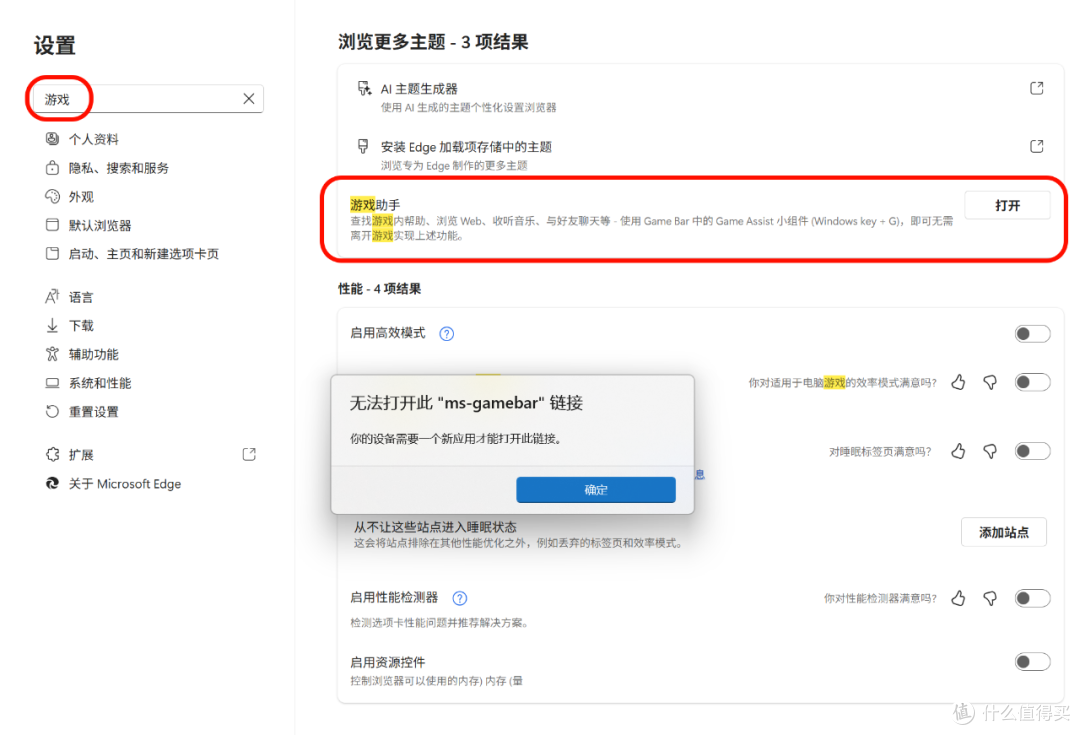Image resolution: width=1080 pixels, height=735 pixels.
Task: Open 个人资料 settings section
Action: coord(94,139)
